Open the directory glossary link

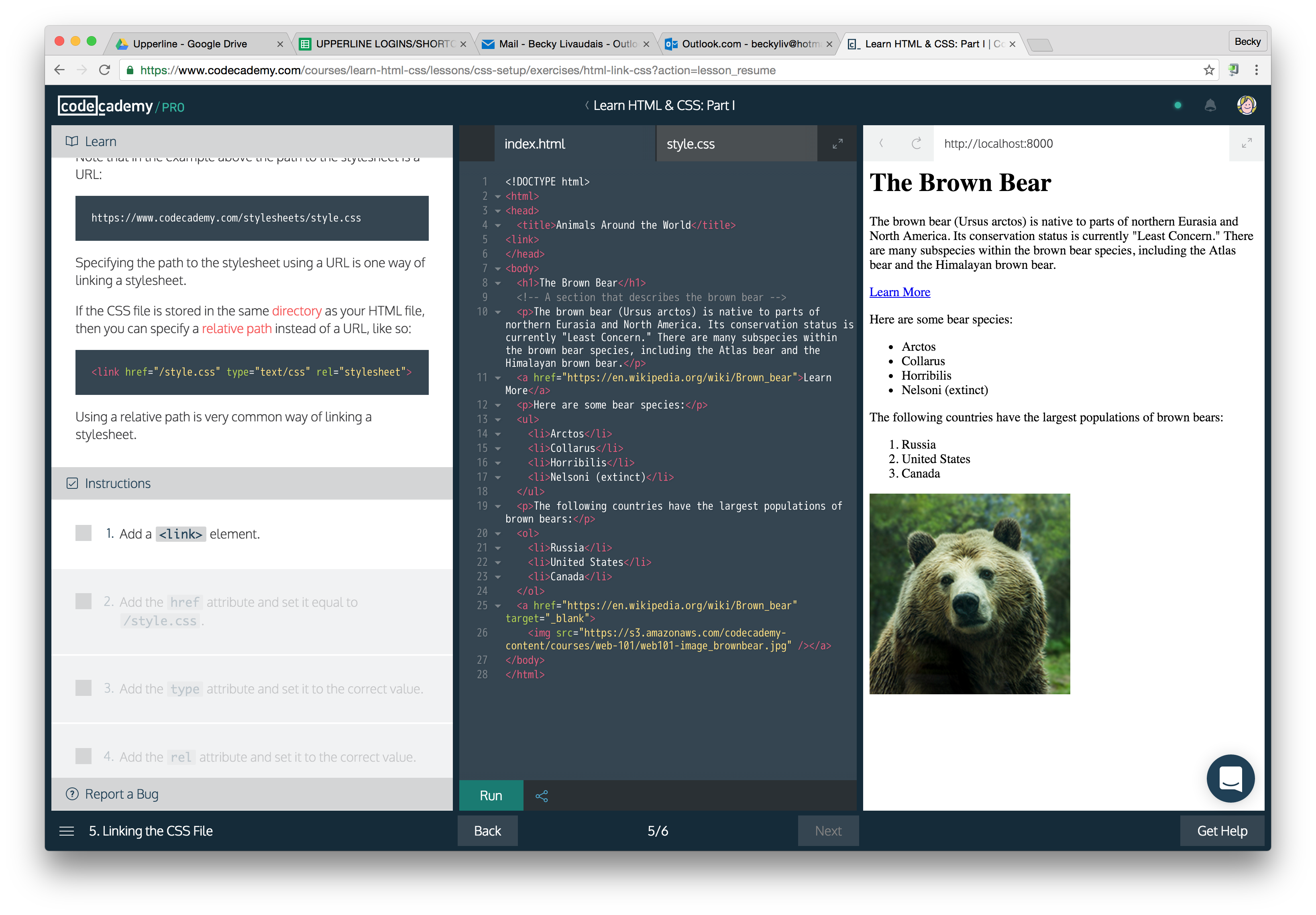(296, 311)
